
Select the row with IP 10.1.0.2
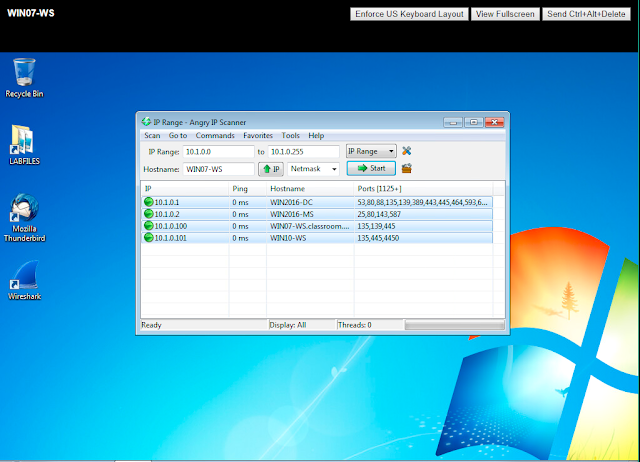pos(317,213)
